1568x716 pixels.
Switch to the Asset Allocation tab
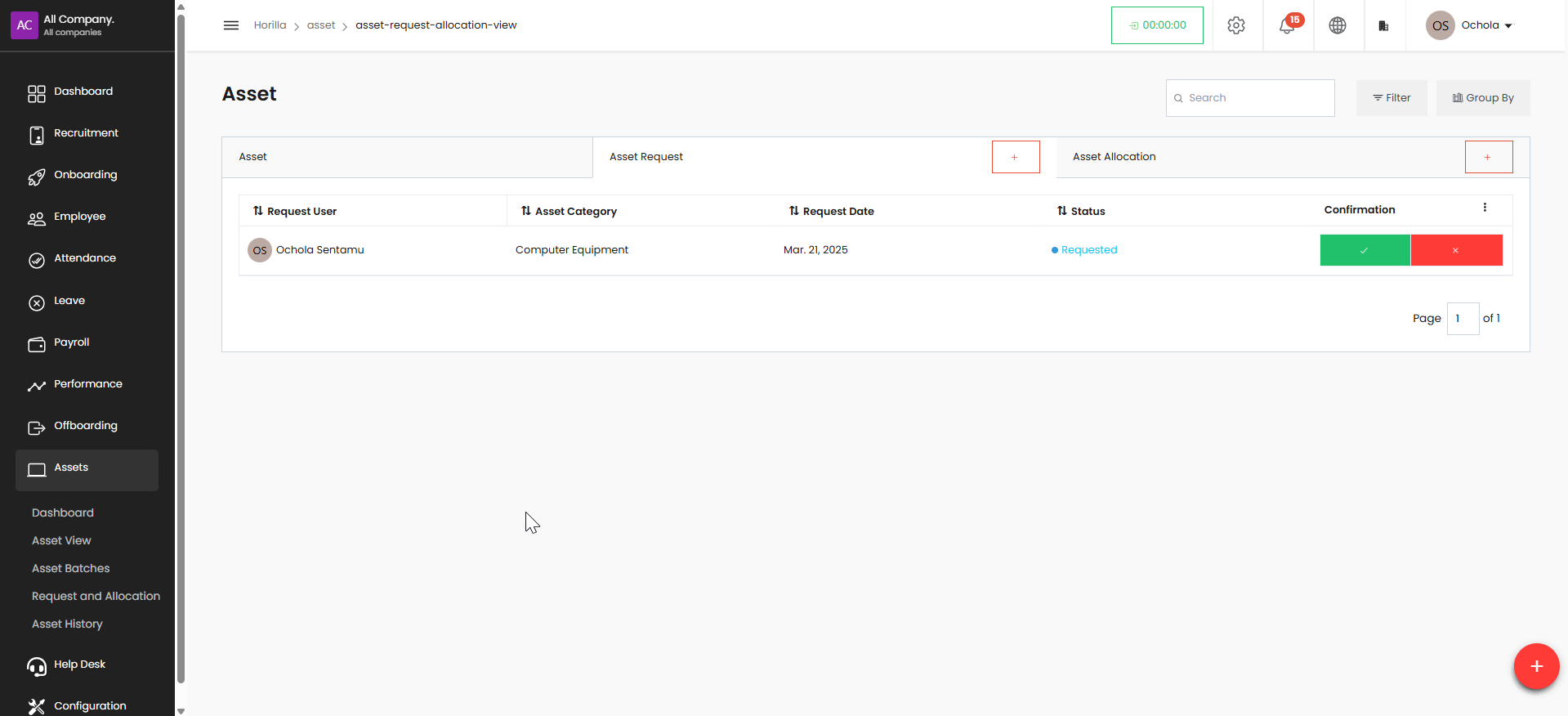coord(1114,157)
